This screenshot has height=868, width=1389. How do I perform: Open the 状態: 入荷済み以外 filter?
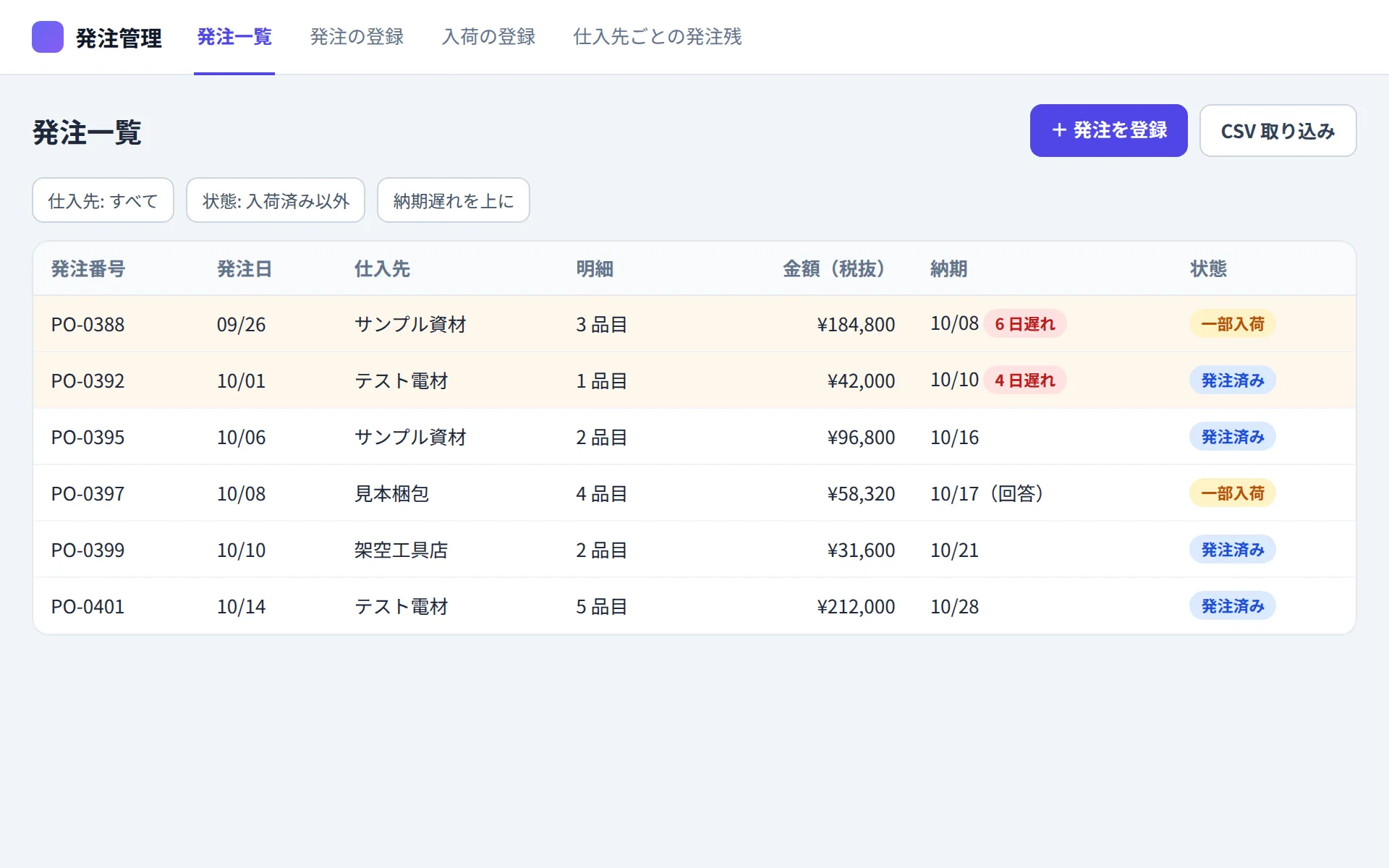(276, 200)
